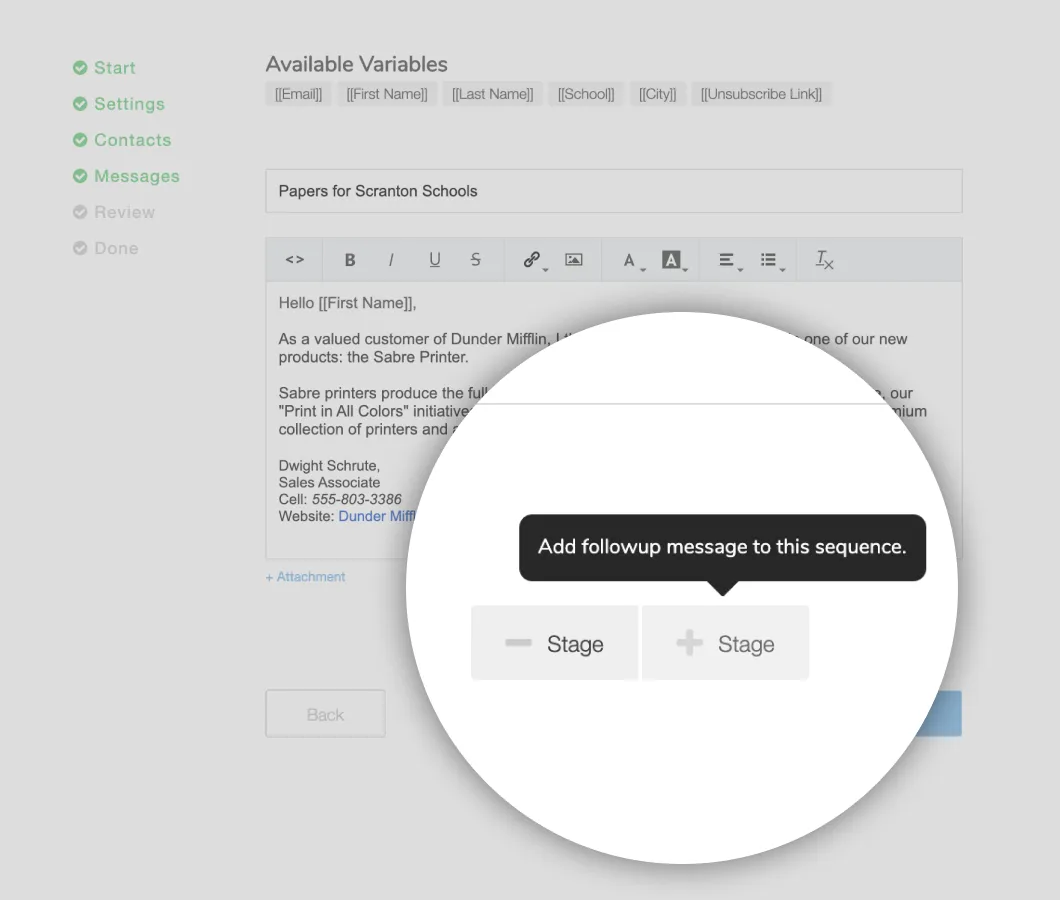This screenshot has height=900, width=1060.
Task: Add a followup with plus Stage
Action: point(725,643)
